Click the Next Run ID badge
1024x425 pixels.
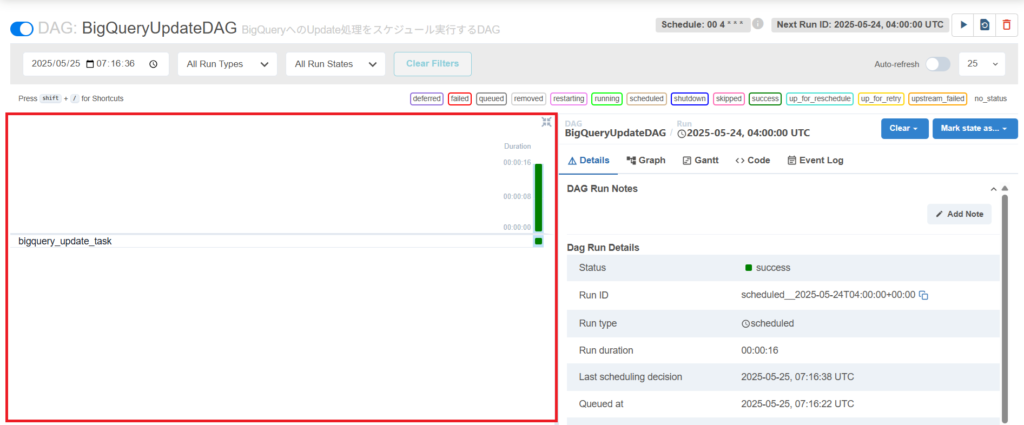pos(859,25)
